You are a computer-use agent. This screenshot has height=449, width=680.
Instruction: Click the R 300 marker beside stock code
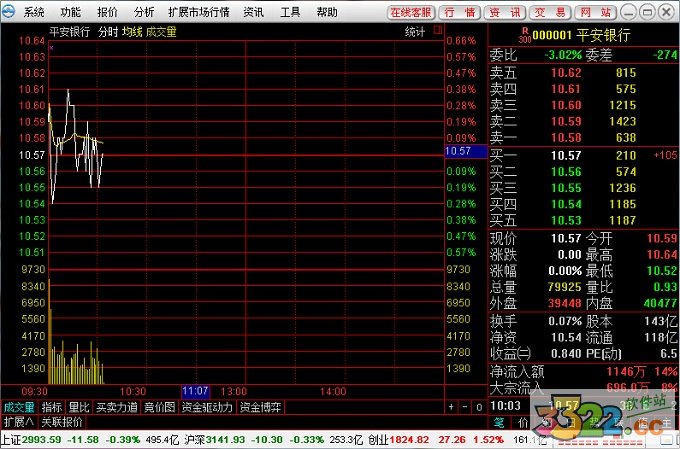click(x=525, y=35)
